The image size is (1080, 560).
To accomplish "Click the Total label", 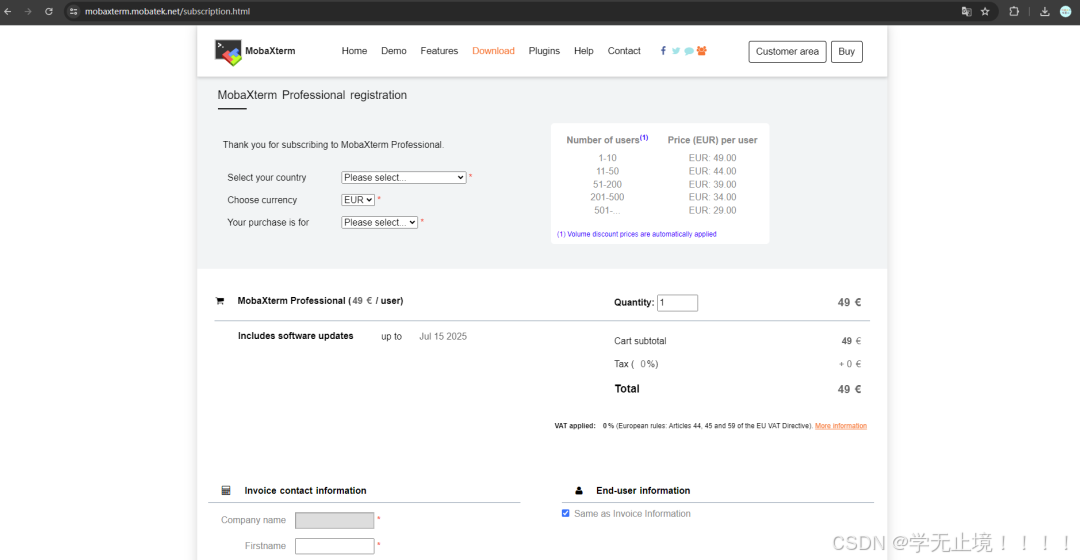I will pyautogui.click(x=627, y=389).
